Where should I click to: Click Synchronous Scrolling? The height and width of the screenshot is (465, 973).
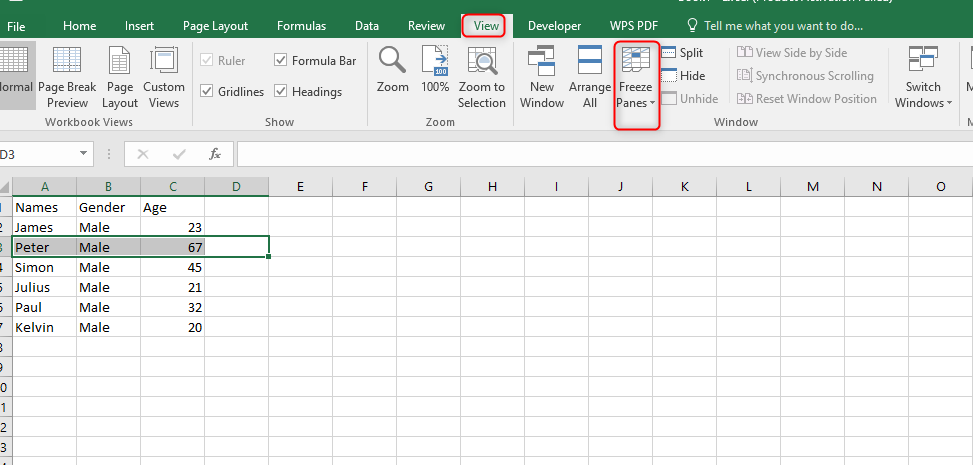[805, 76]
